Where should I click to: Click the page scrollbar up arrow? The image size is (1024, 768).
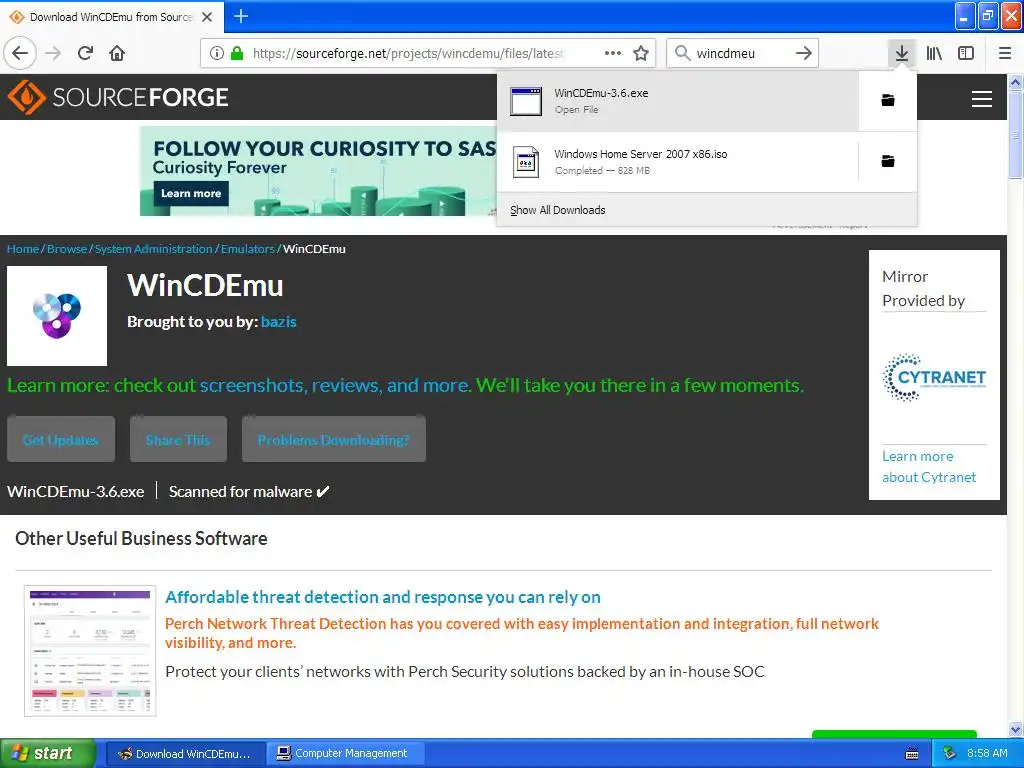[x=1015, y=82]
